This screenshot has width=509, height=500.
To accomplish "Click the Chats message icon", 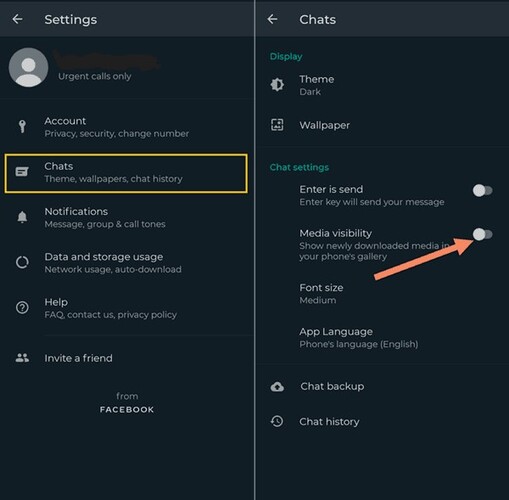I will (22, 172).
